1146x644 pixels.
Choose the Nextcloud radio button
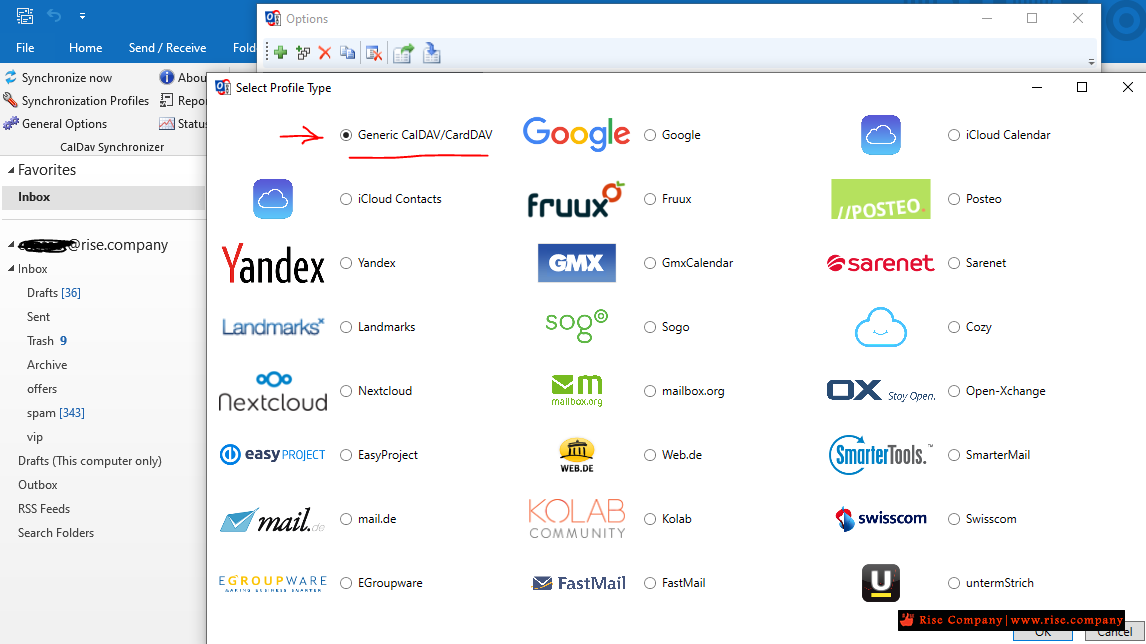pos(346,391)
